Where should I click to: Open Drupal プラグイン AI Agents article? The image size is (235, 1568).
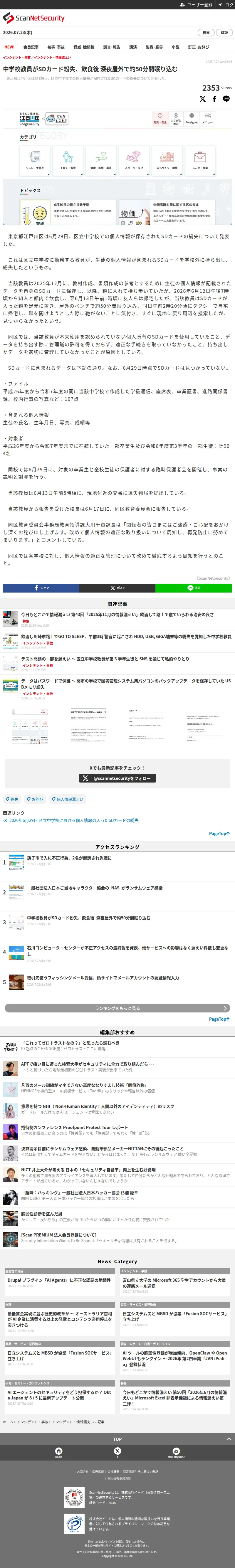point(59,1280)
